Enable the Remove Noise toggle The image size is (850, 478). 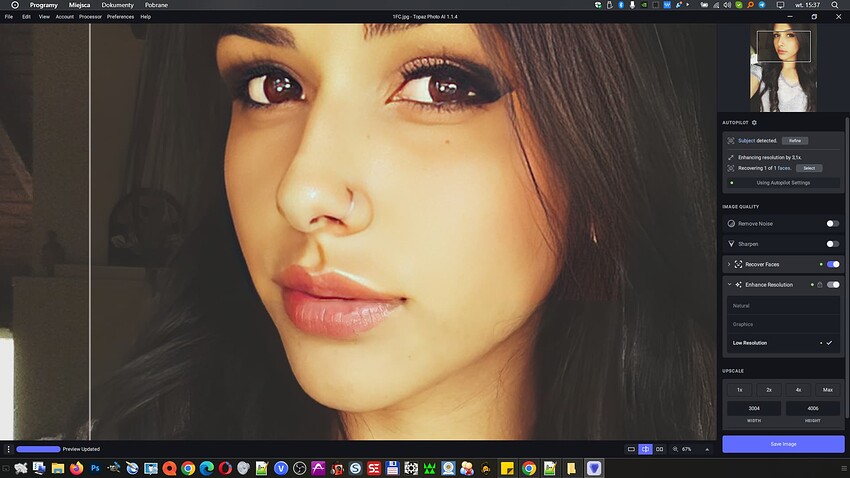click(x=832, y=224)
